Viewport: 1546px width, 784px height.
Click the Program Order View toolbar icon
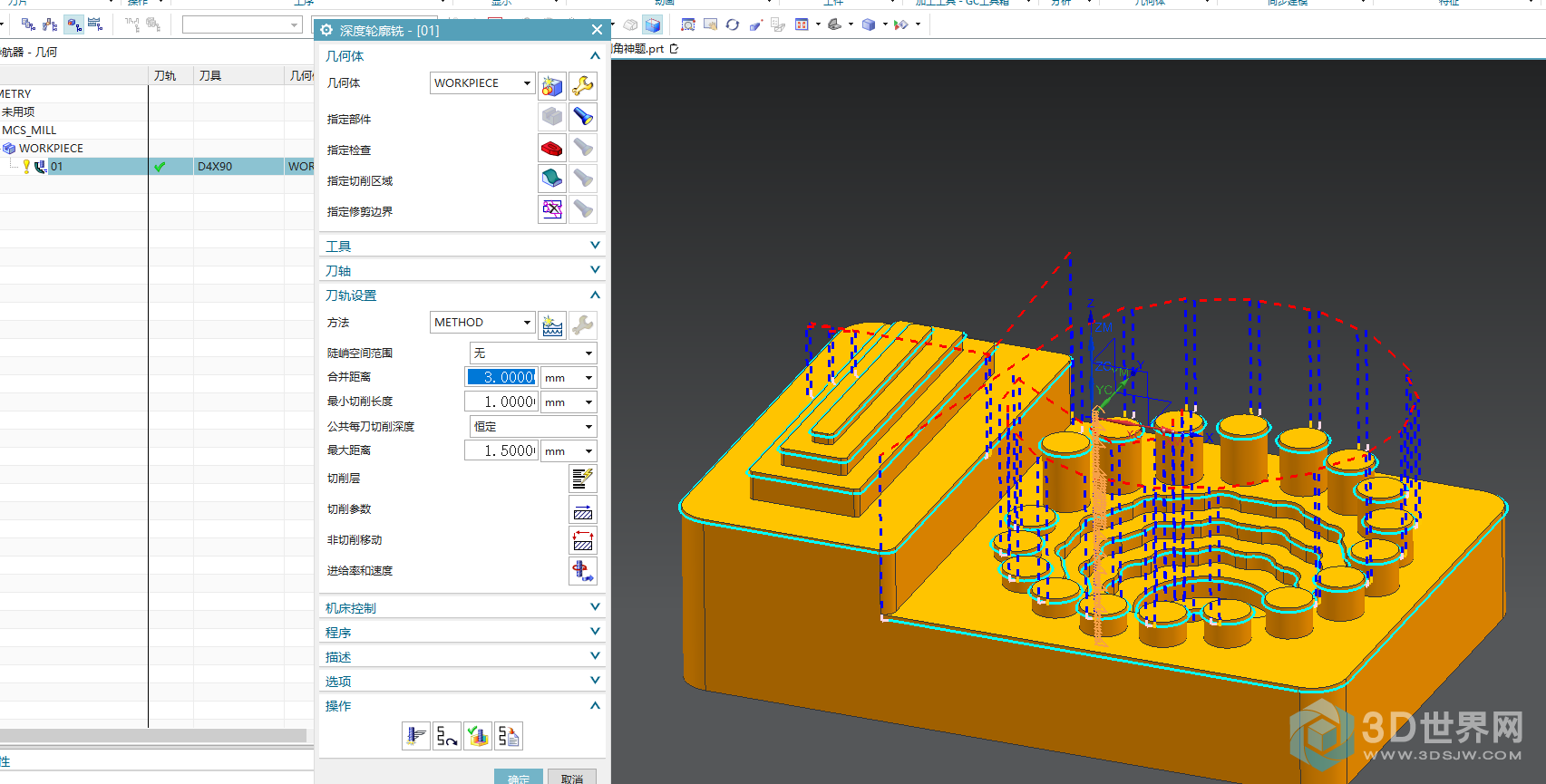[x=29, y=24]
